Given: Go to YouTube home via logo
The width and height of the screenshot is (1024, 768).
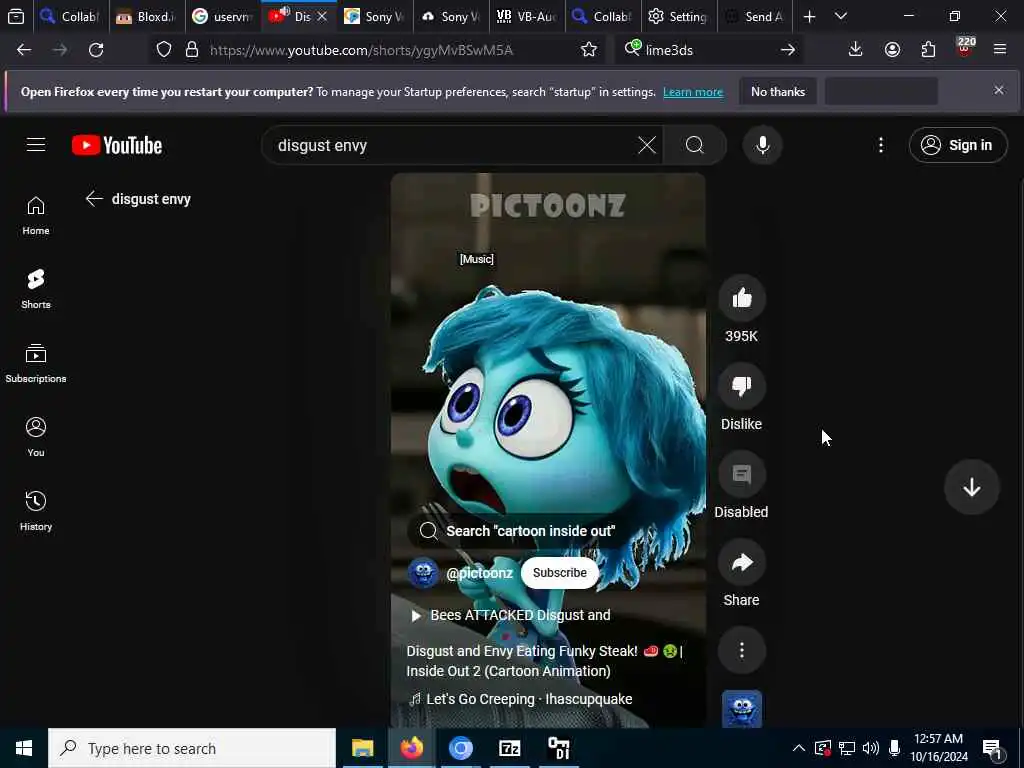Looking at the screenshot, I should pos(117,145).
